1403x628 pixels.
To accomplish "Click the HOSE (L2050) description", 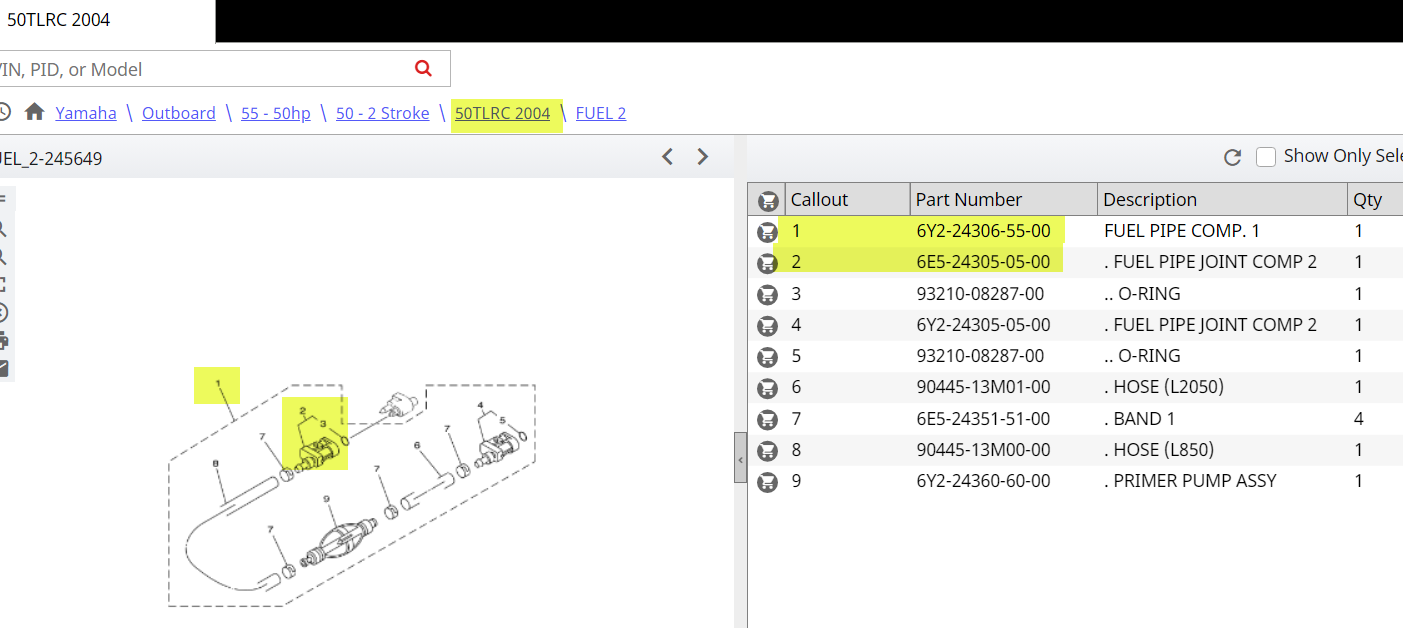I will (1164, 387).
